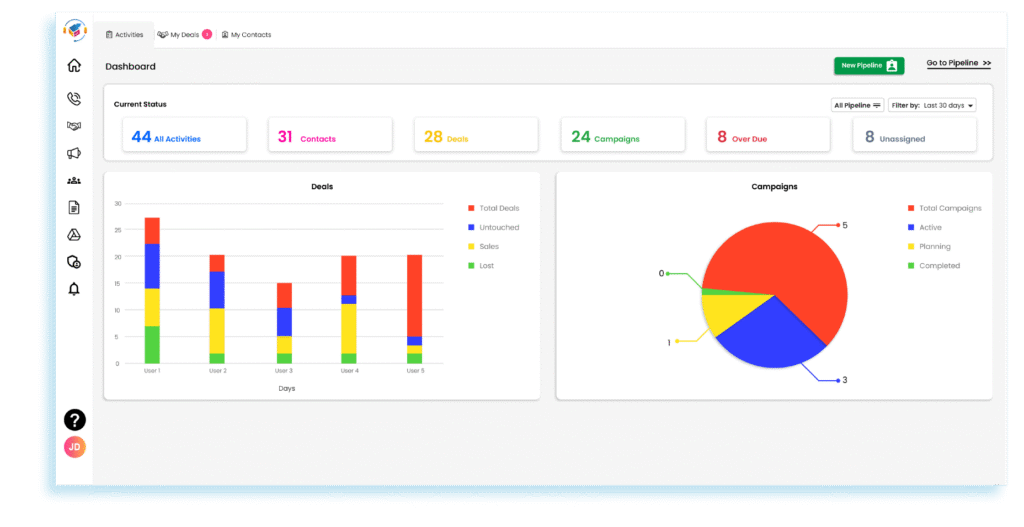Open the JD user profile avatar
Image resolution: width=1024 pixels, height=527 pixels.
(74, 447)
